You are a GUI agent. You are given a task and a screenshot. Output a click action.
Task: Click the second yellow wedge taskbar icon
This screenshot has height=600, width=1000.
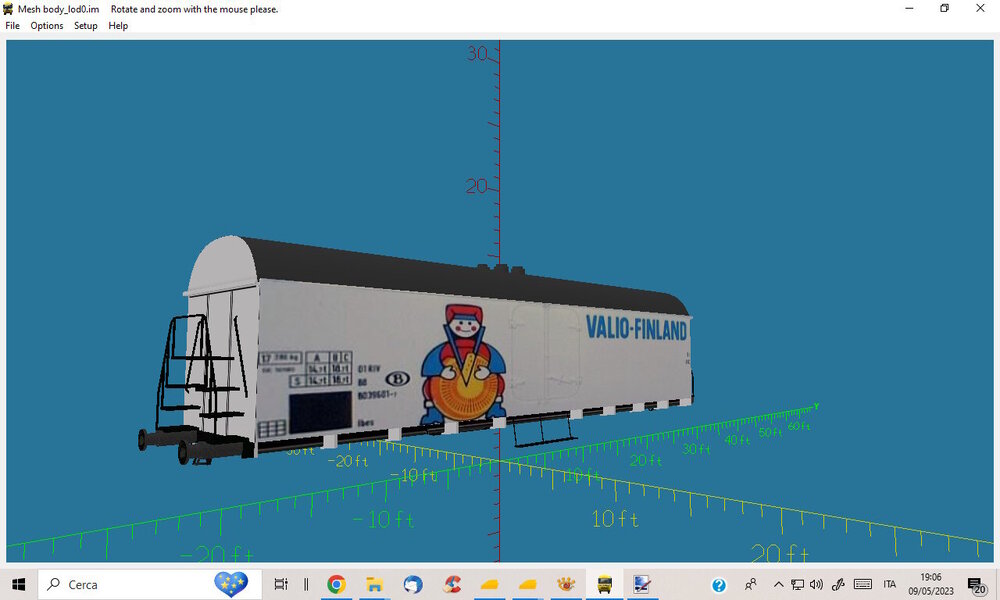pos(527,584)
